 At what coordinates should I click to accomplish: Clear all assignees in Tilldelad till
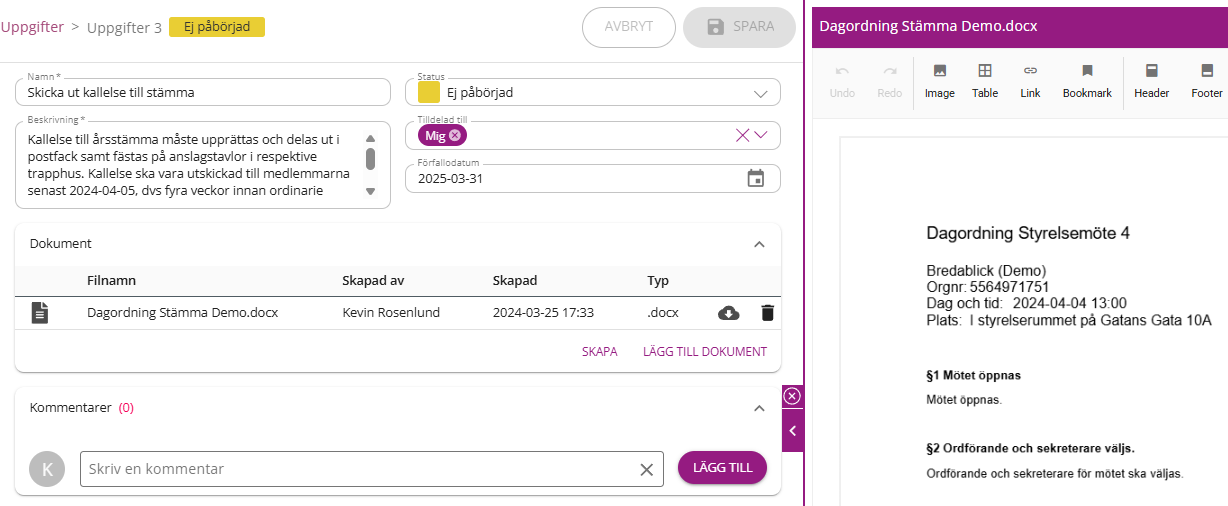[742, 135]
